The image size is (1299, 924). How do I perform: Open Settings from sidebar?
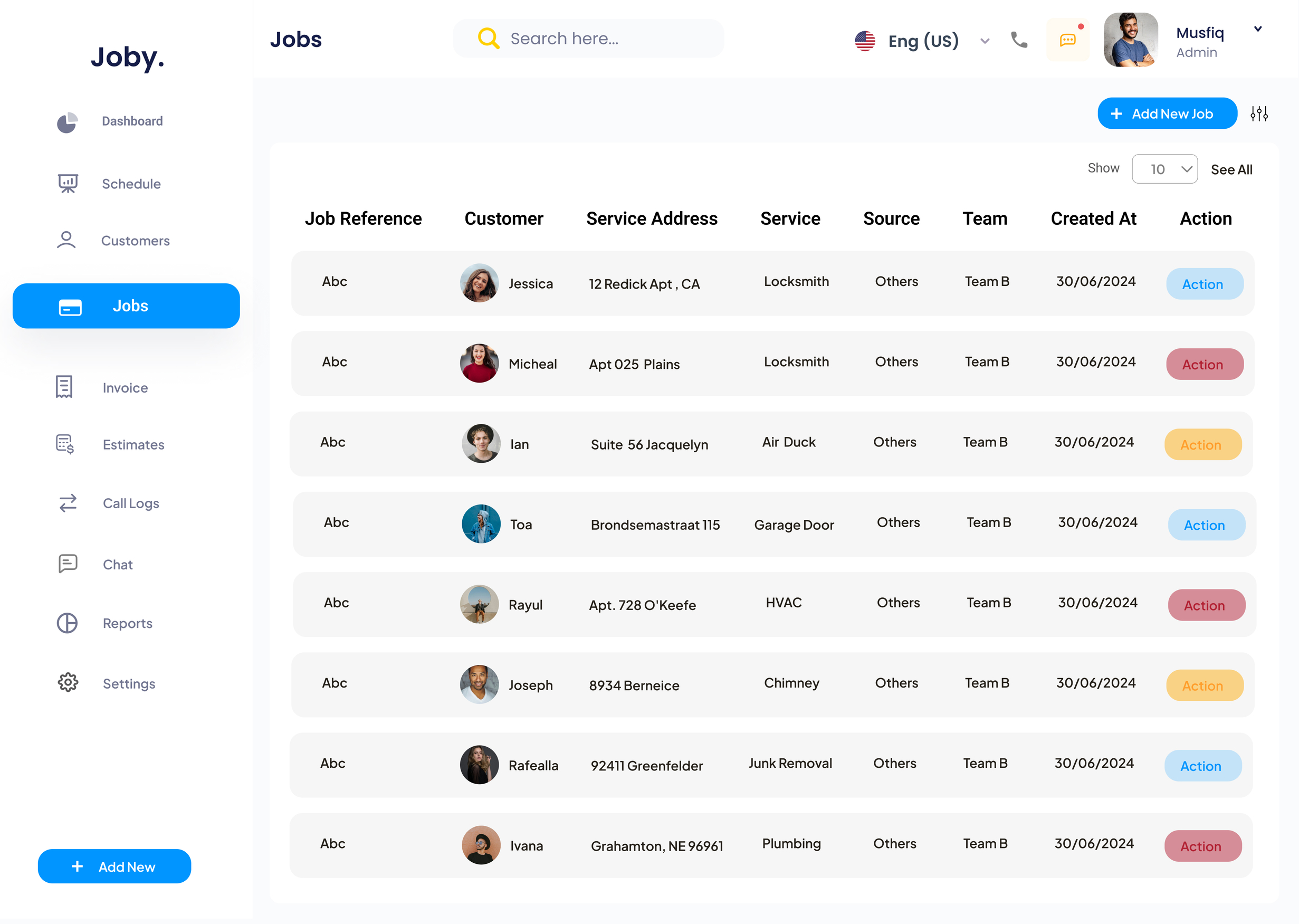pos(129,683)
